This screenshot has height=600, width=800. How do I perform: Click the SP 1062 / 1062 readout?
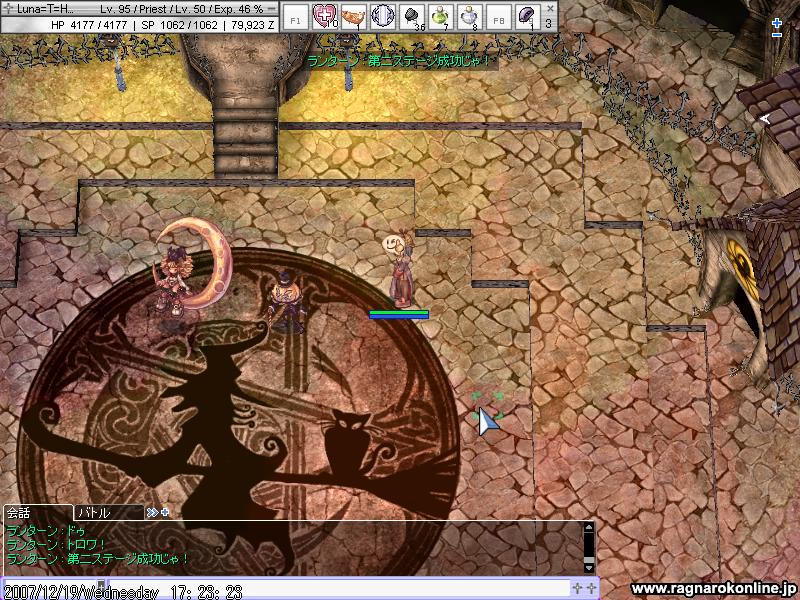coord(179,25)
